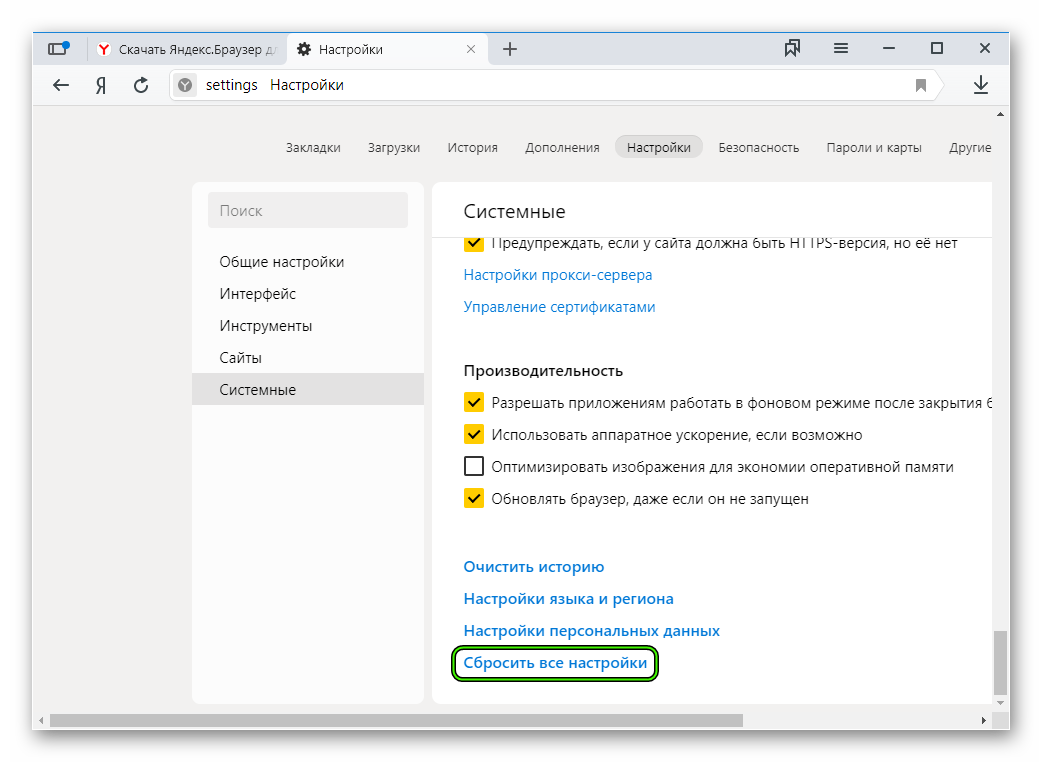The height and width of the screenshot is (762, 1042).
Task: Click the scroll left arrow of horizontal scrollbar
Action: click(41, 721)
